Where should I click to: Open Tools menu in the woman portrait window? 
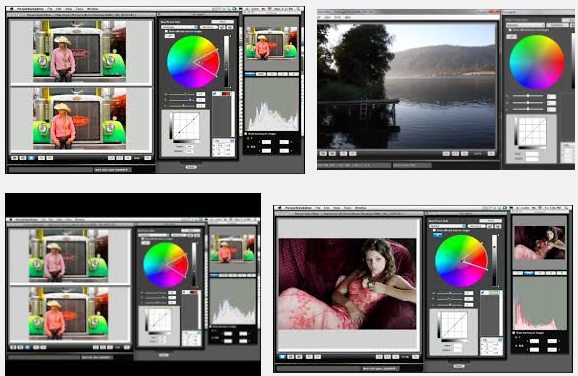tap(348, 208)
